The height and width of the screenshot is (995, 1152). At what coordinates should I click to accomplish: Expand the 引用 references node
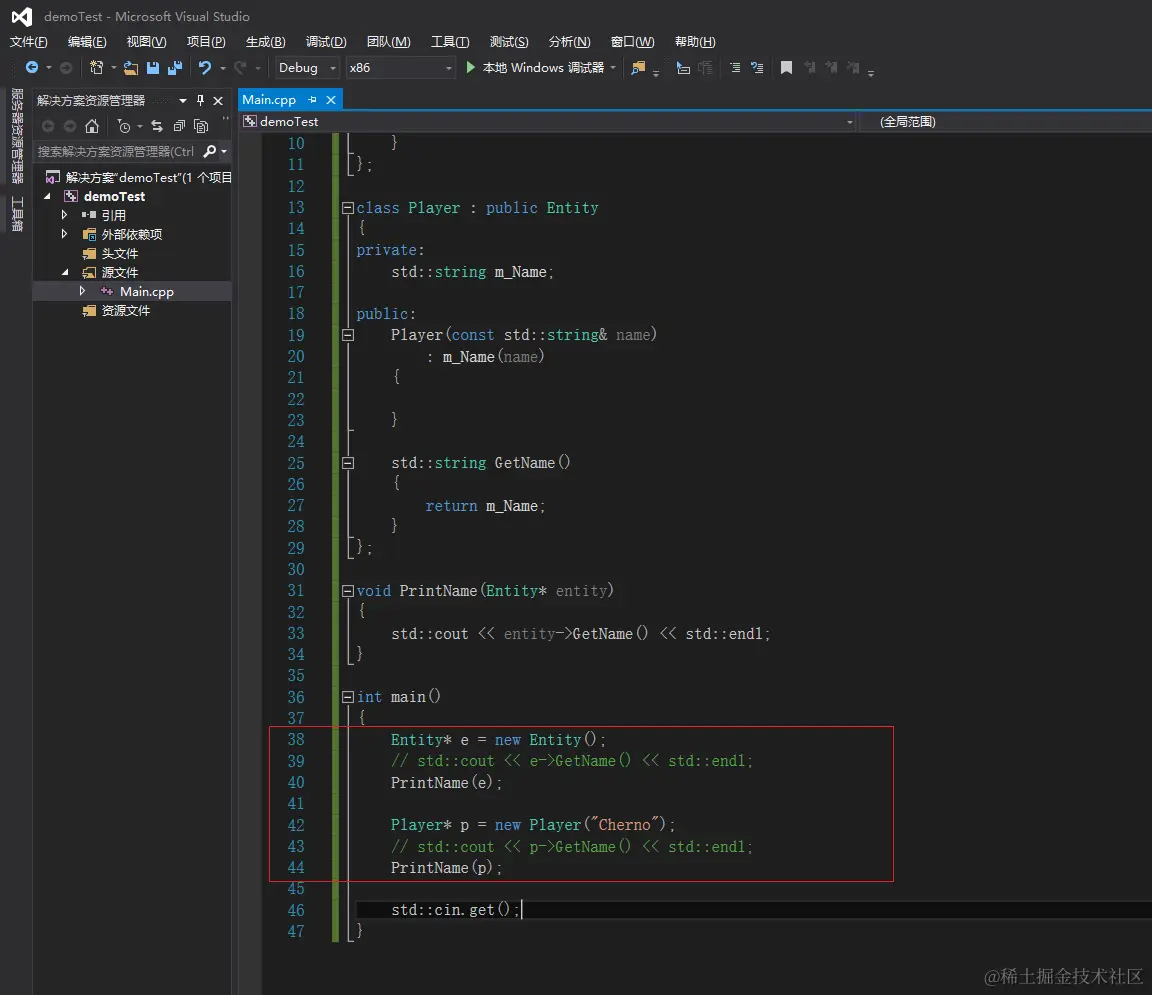(x=65, y=215)
